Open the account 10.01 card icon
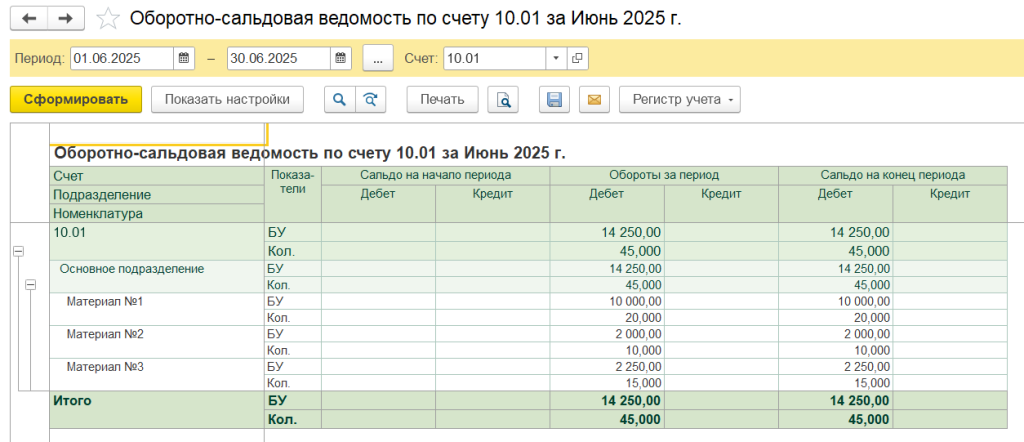 577,59
